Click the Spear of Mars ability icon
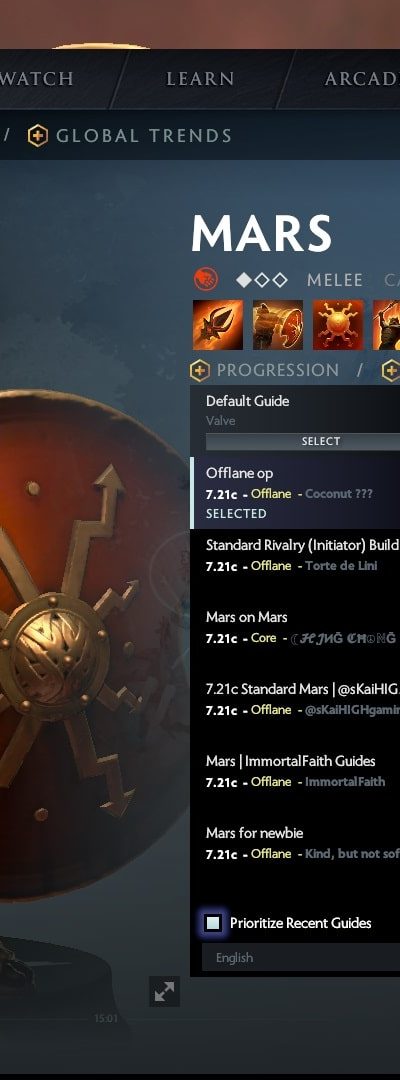 click(218, 325)
